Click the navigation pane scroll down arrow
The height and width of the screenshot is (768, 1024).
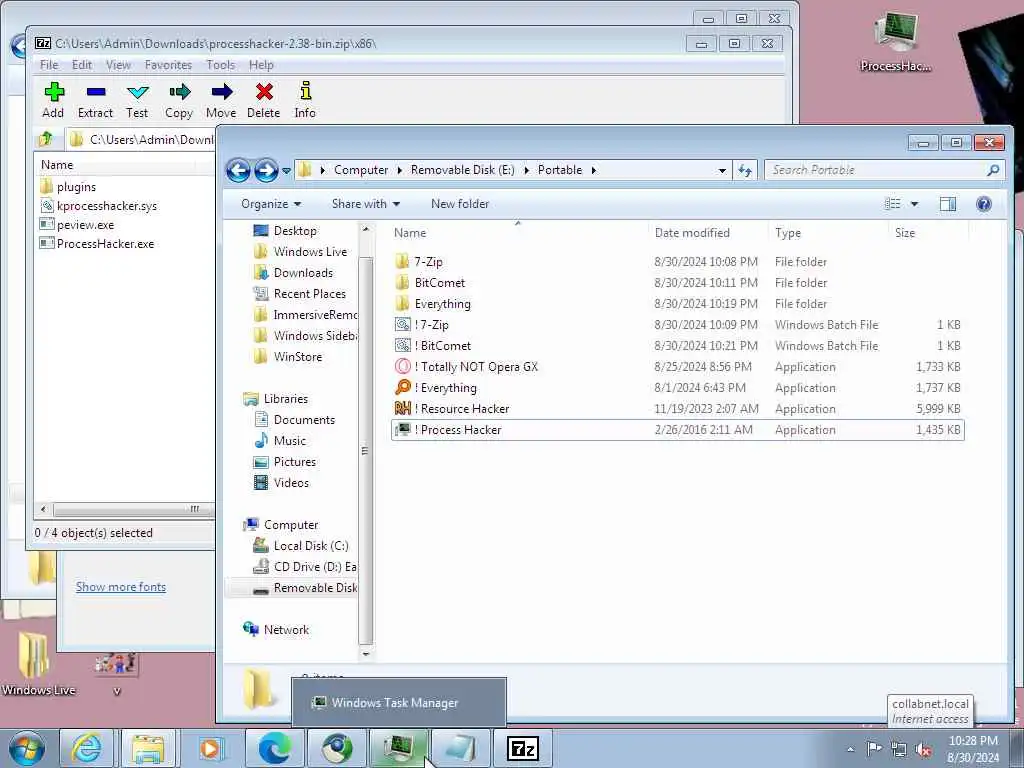click(x=366, y=654)
